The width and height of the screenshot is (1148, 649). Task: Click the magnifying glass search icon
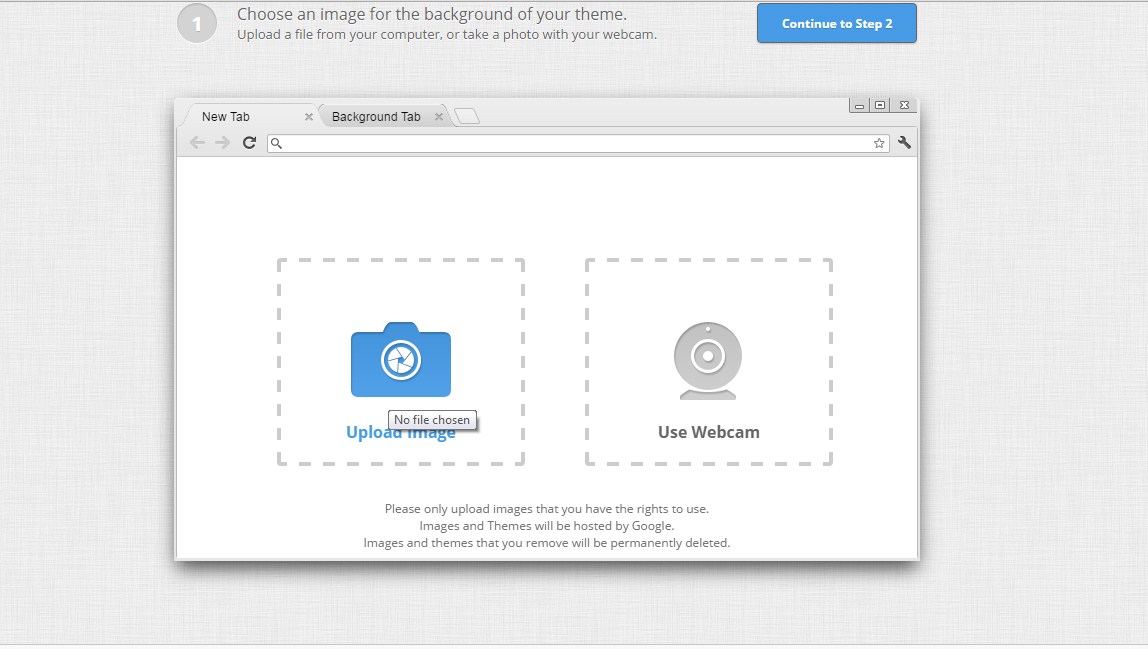pyautogui.click(x=276, y=143)
